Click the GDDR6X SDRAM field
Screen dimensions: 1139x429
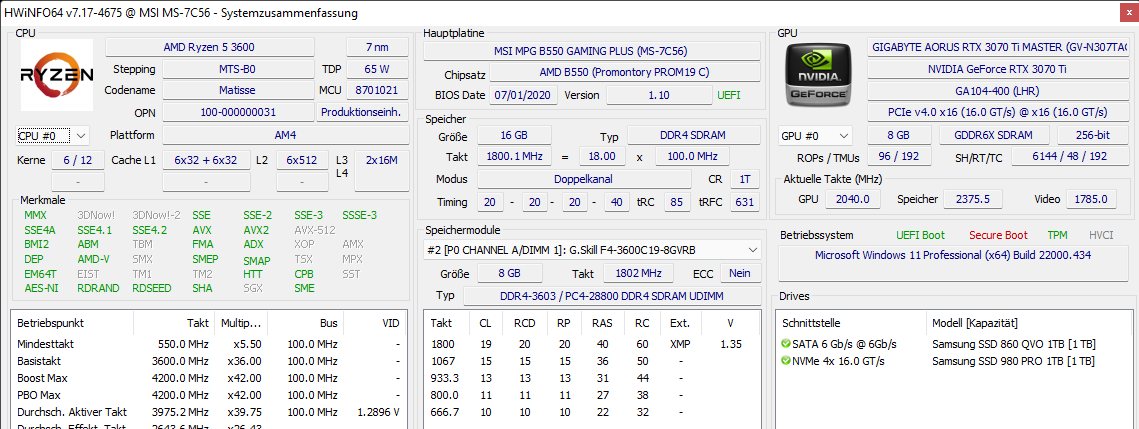995,136
